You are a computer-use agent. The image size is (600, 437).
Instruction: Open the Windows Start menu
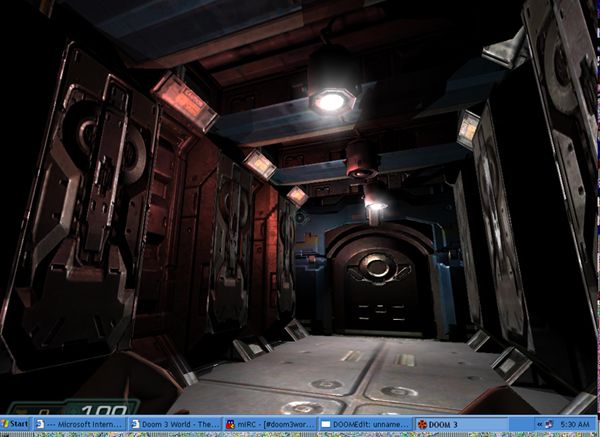coord(15,424)
